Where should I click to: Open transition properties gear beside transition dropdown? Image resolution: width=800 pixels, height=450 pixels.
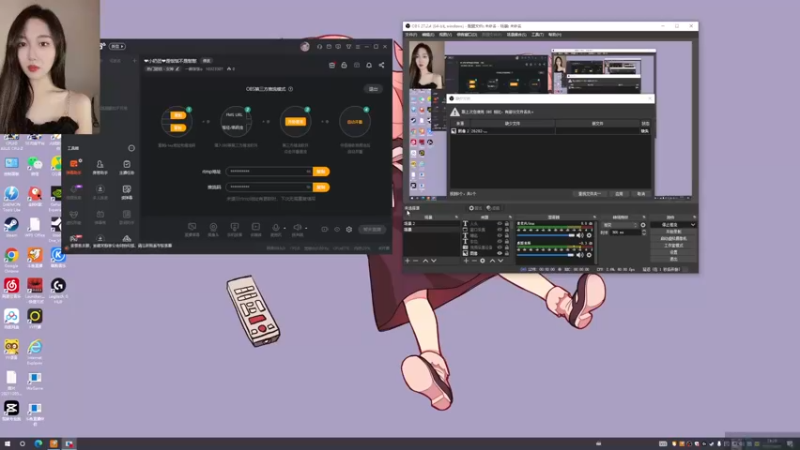point(643,225)
